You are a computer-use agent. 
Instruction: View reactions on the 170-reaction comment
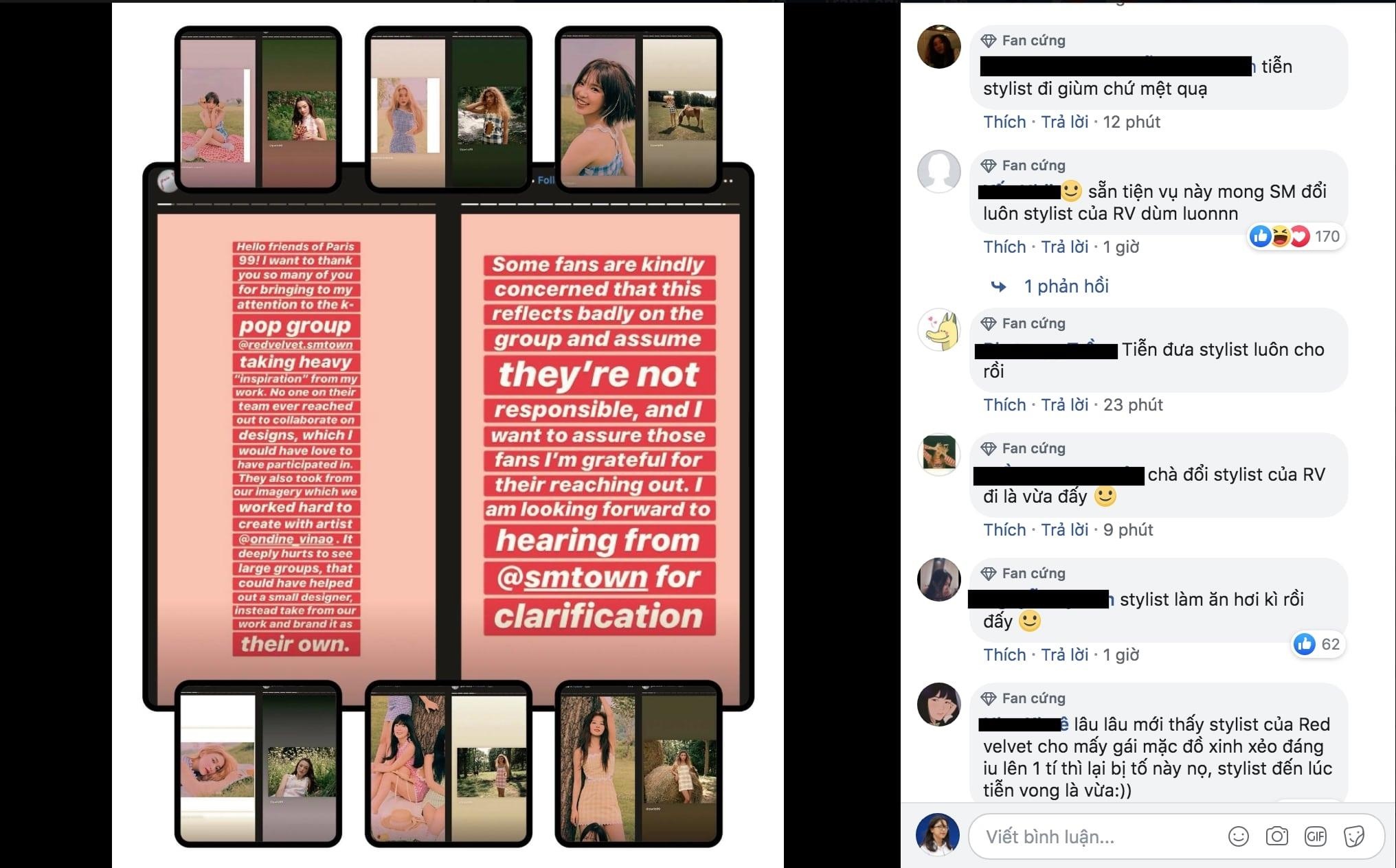[1295, 236]
